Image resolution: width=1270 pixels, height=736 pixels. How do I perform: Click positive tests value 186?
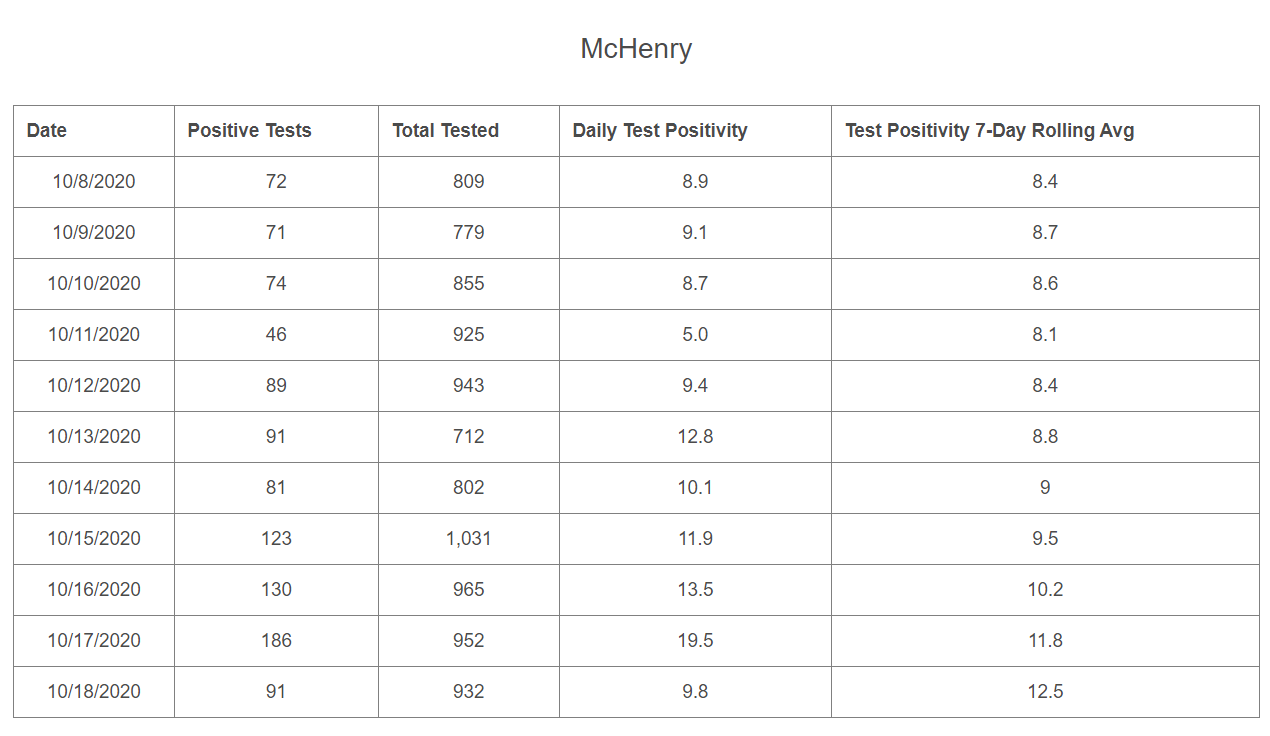[276, 640]
